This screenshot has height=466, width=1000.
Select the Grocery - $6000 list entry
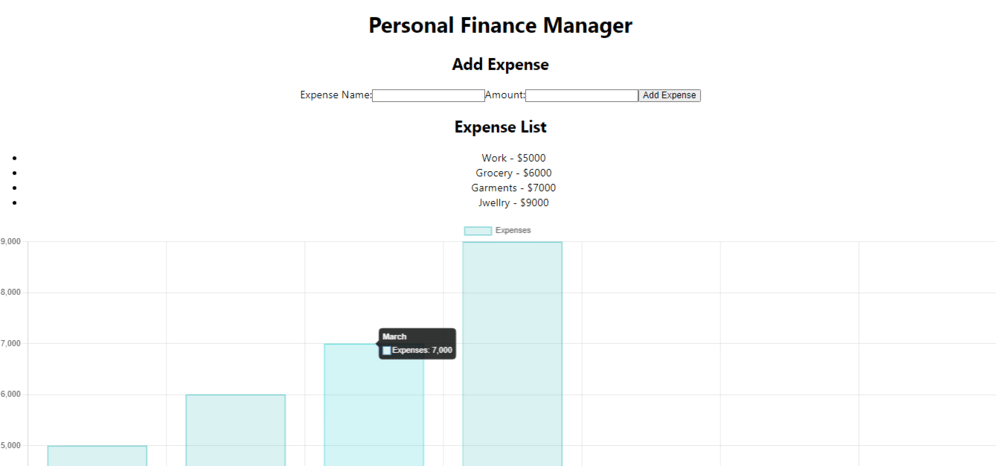(513, 173)
